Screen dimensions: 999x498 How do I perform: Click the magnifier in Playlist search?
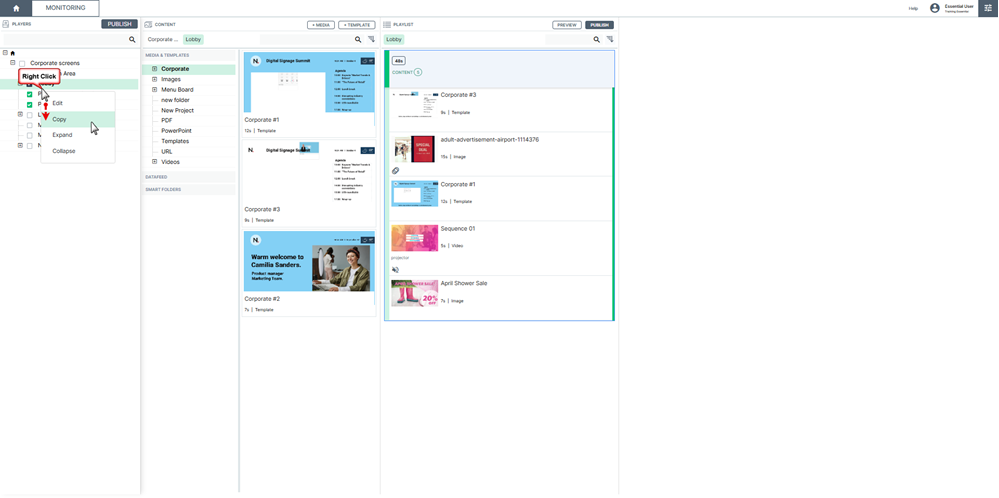[597, 39]
